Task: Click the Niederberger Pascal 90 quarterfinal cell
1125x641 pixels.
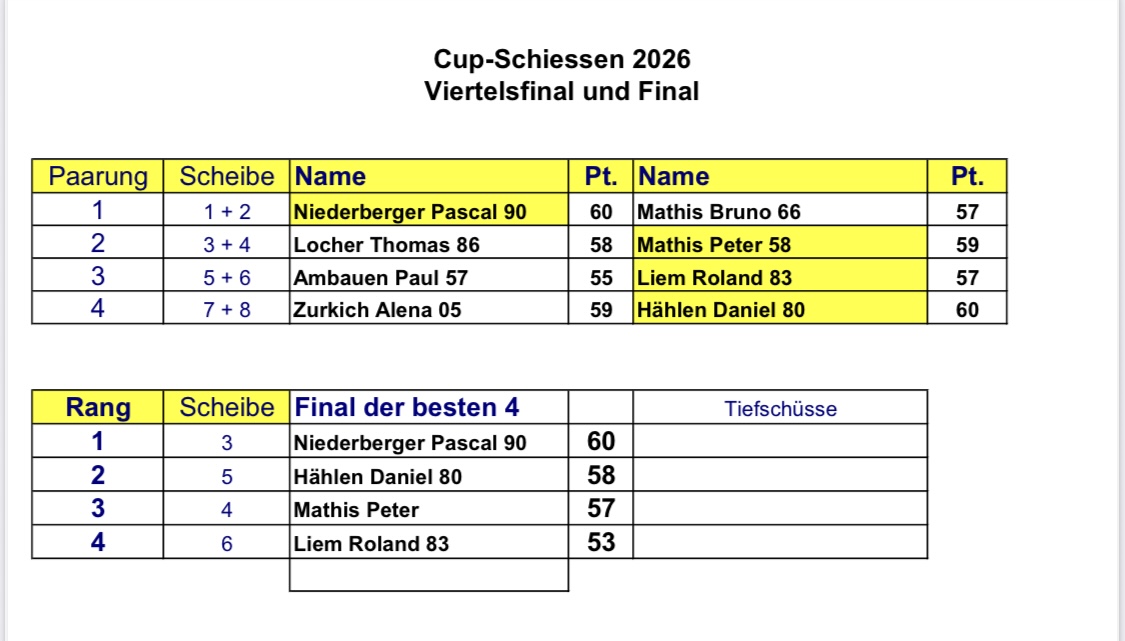Action: pyautogui.click(x=429, y=212)
